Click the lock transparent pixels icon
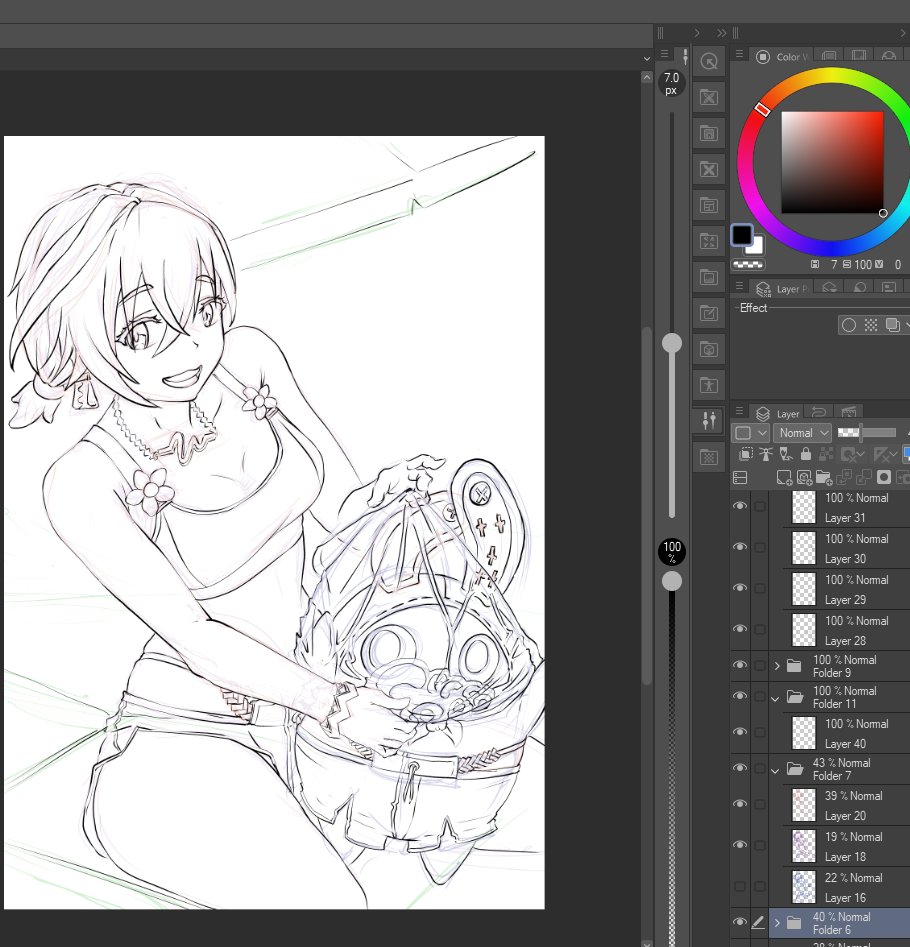The image size is (910, 947). 825,454
